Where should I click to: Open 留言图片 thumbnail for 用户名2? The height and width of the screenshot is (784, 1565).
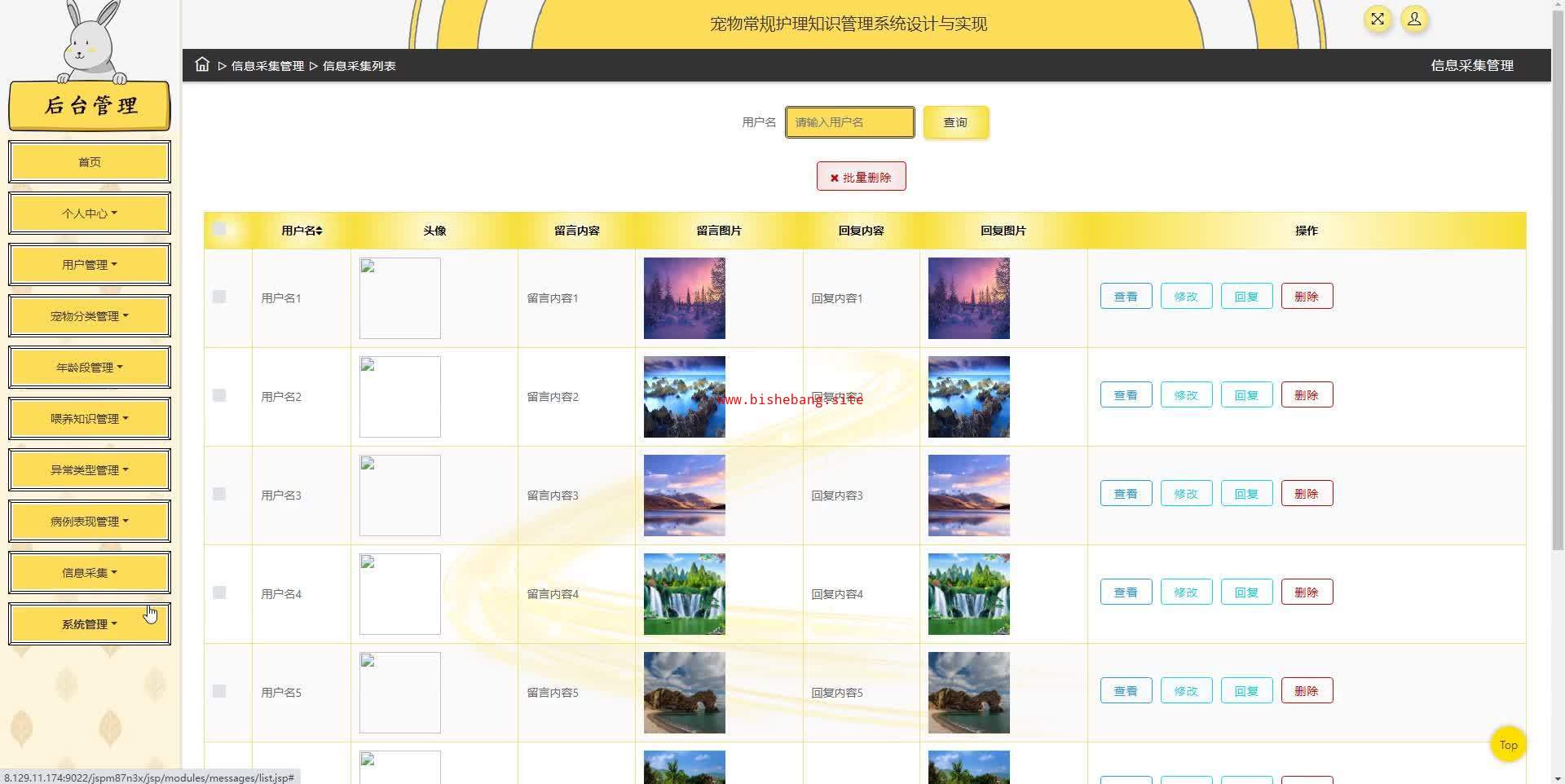685,397
